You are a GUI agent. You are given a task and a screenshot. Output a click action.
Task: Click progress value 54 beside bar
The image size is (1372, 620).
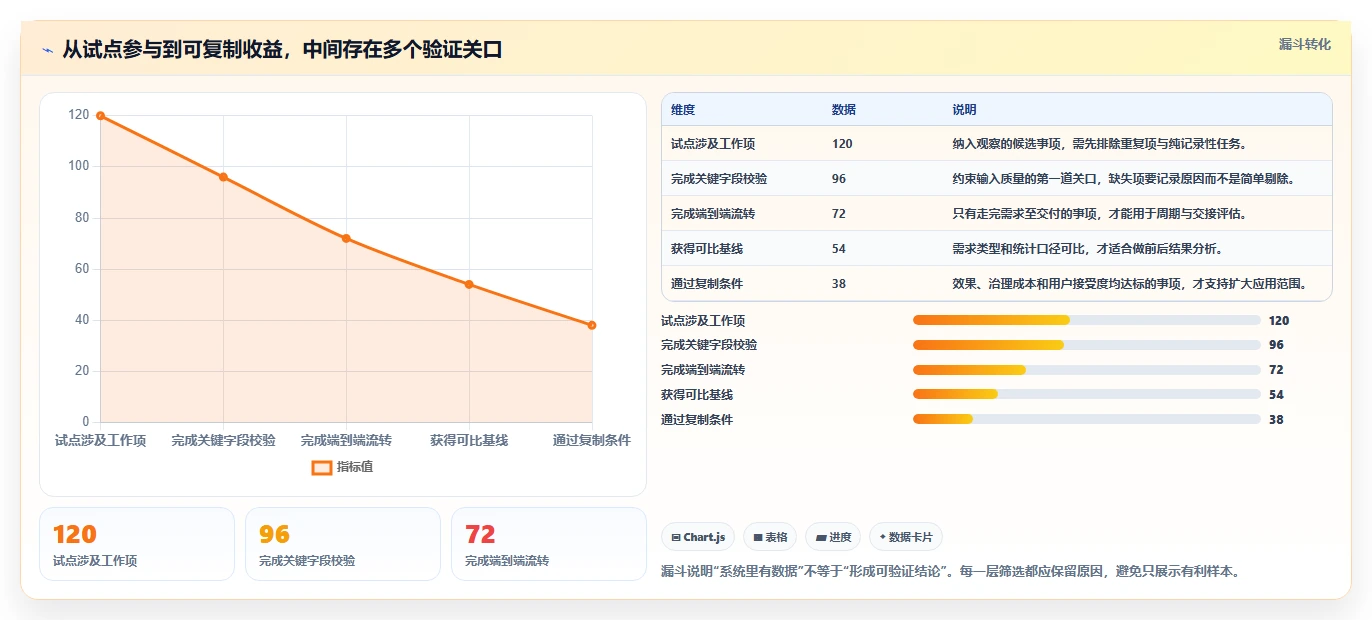[1276, 395]
